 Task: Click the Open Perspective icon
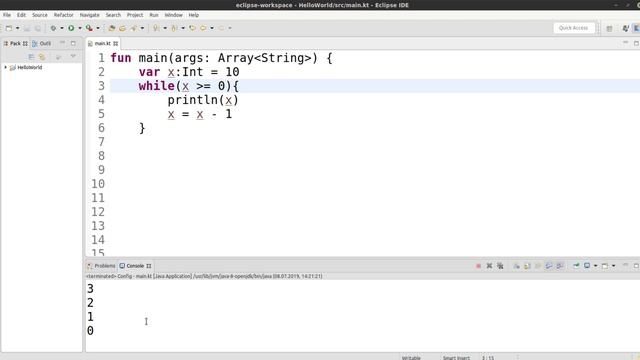point(609,28)
